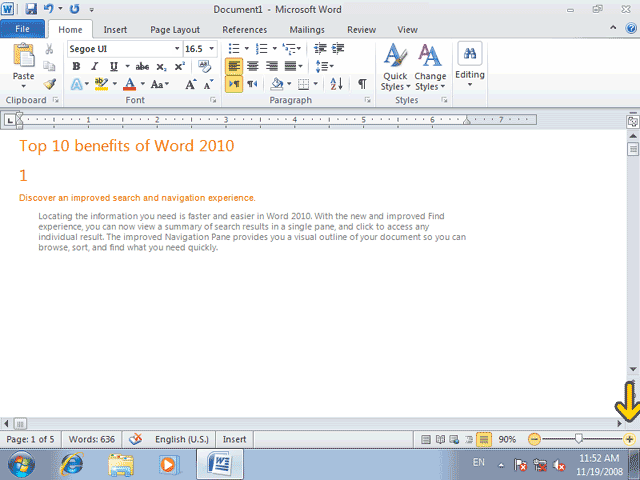Open the font size dropdown

click(x=211, y=49)
